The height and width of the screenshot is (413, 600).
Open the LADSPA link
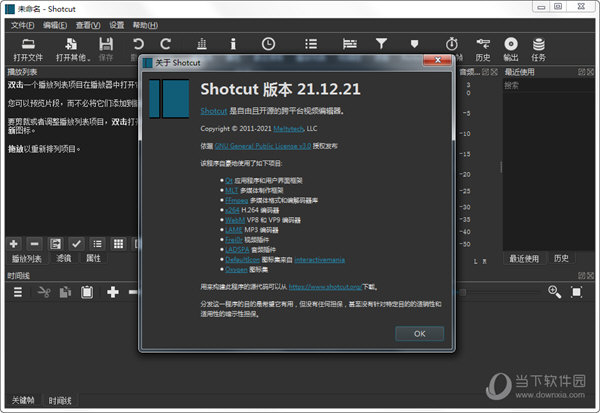237,250
